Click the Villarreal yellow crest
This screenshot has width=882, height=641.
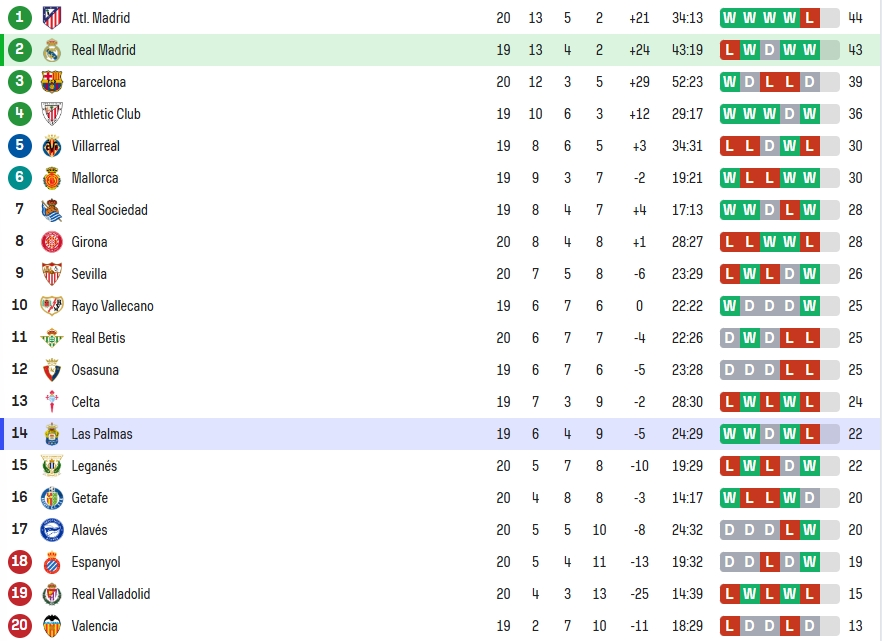(52, 146)
